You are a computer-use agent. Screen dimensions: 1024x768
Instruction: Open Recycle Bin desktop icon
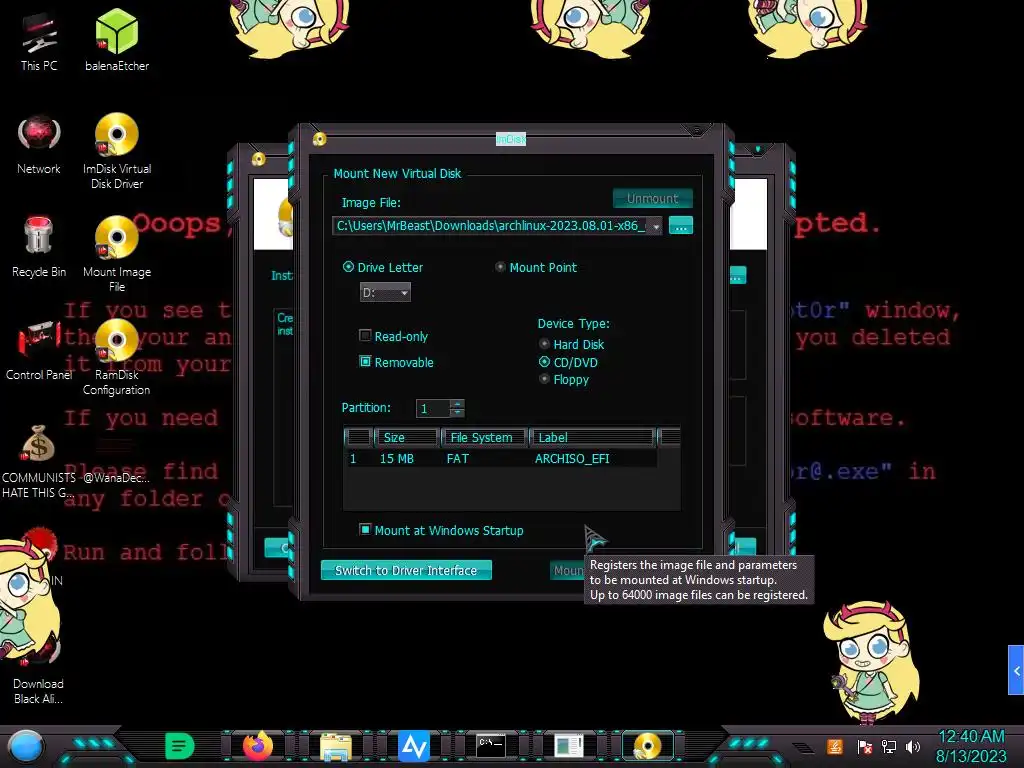tap(39, 248)
